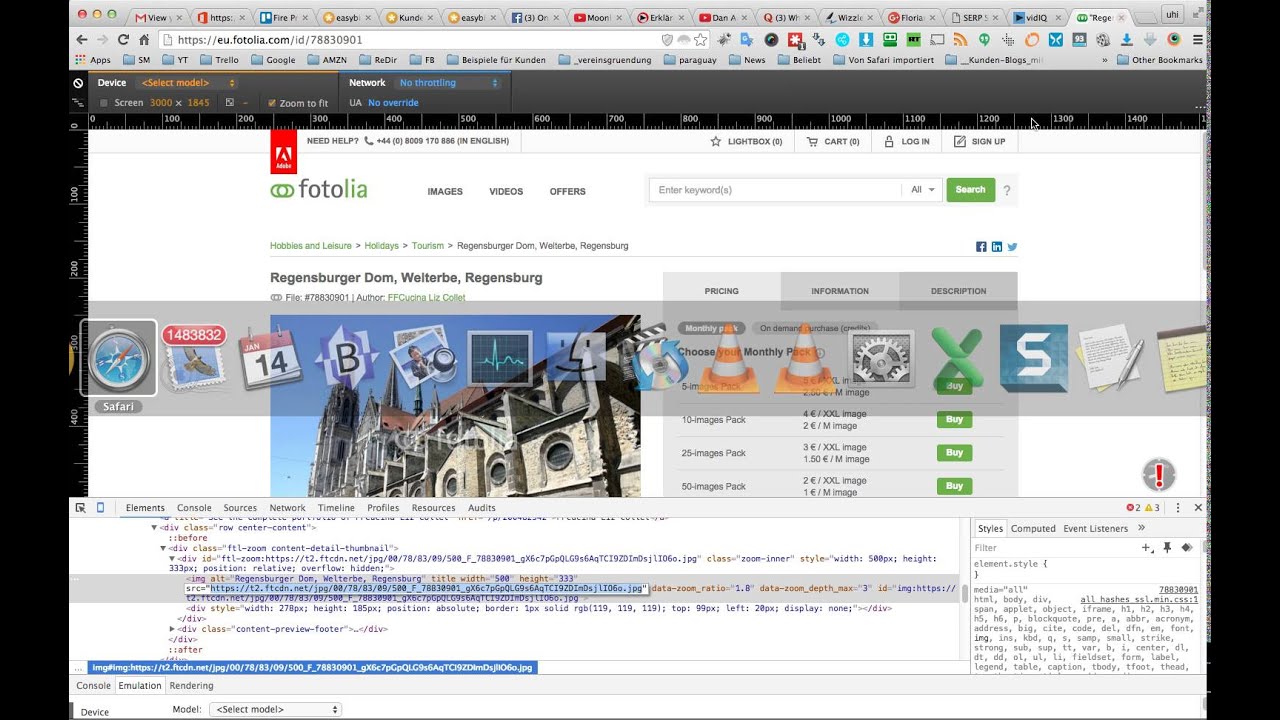Uncheck the Zoom to fit checkbox
Screen dimensions: 1280x720
[x=272, y=103]
